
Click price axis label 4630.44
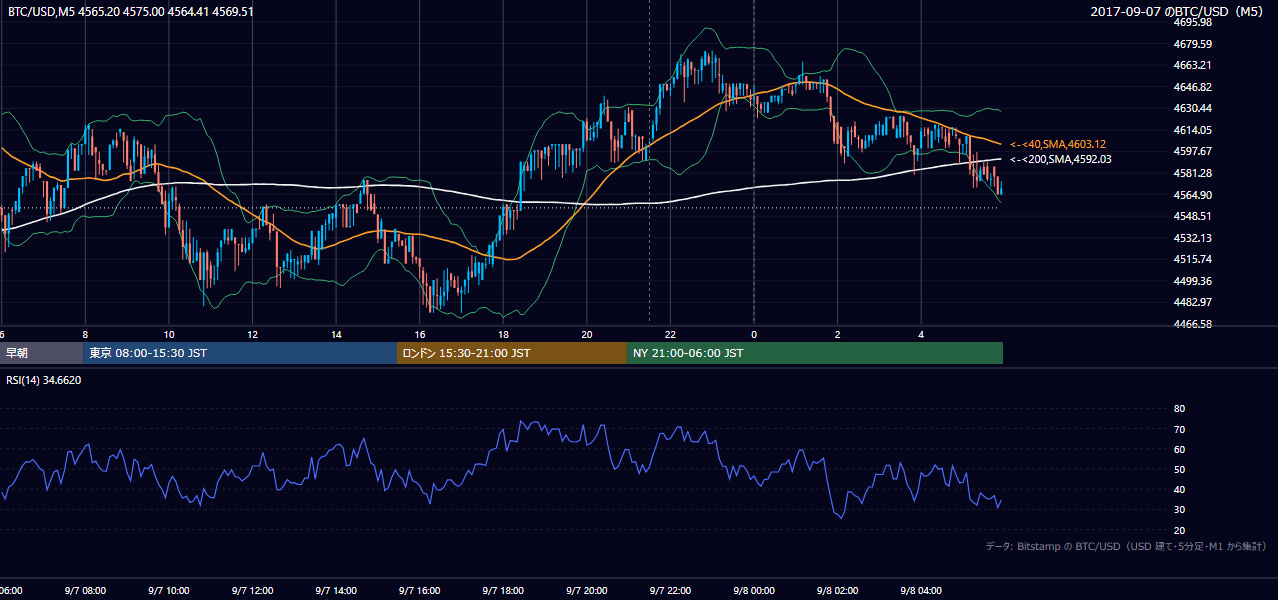coord(1192,108)
